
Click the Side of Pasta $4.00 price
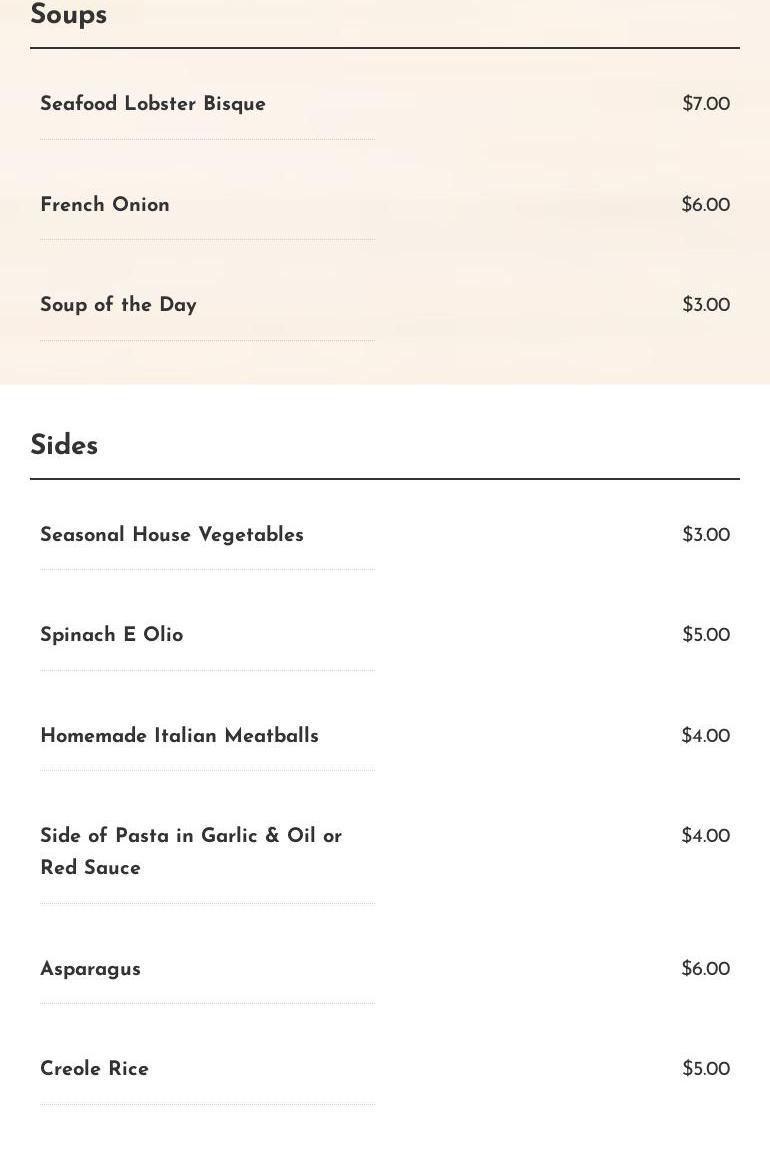(x=705, y=836)
